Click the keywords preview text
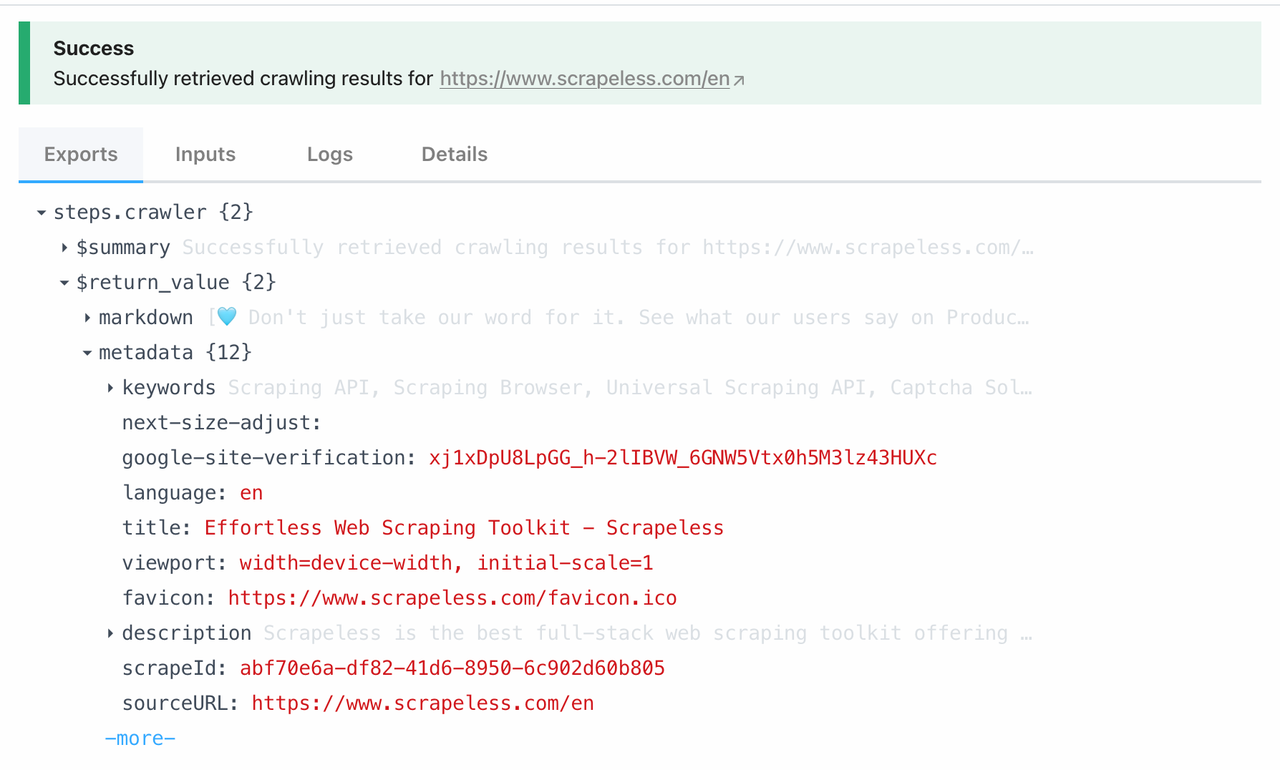 point(630,387)
